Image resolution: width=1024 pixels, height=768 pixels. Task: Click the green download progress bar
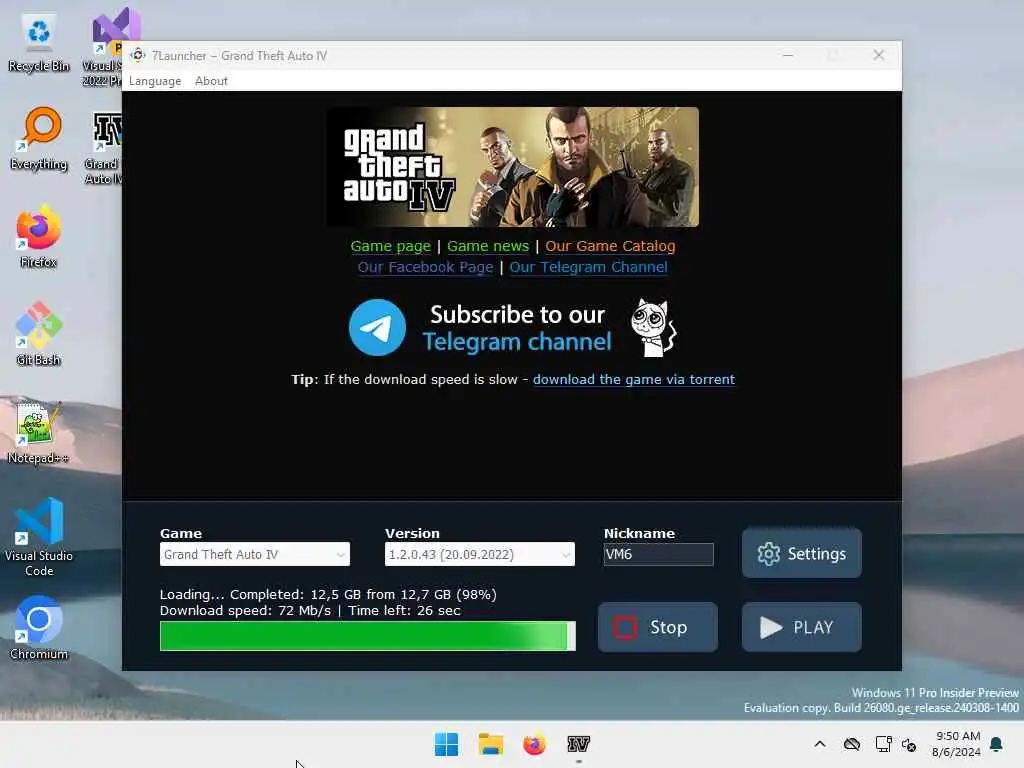(x=368, y=636)
